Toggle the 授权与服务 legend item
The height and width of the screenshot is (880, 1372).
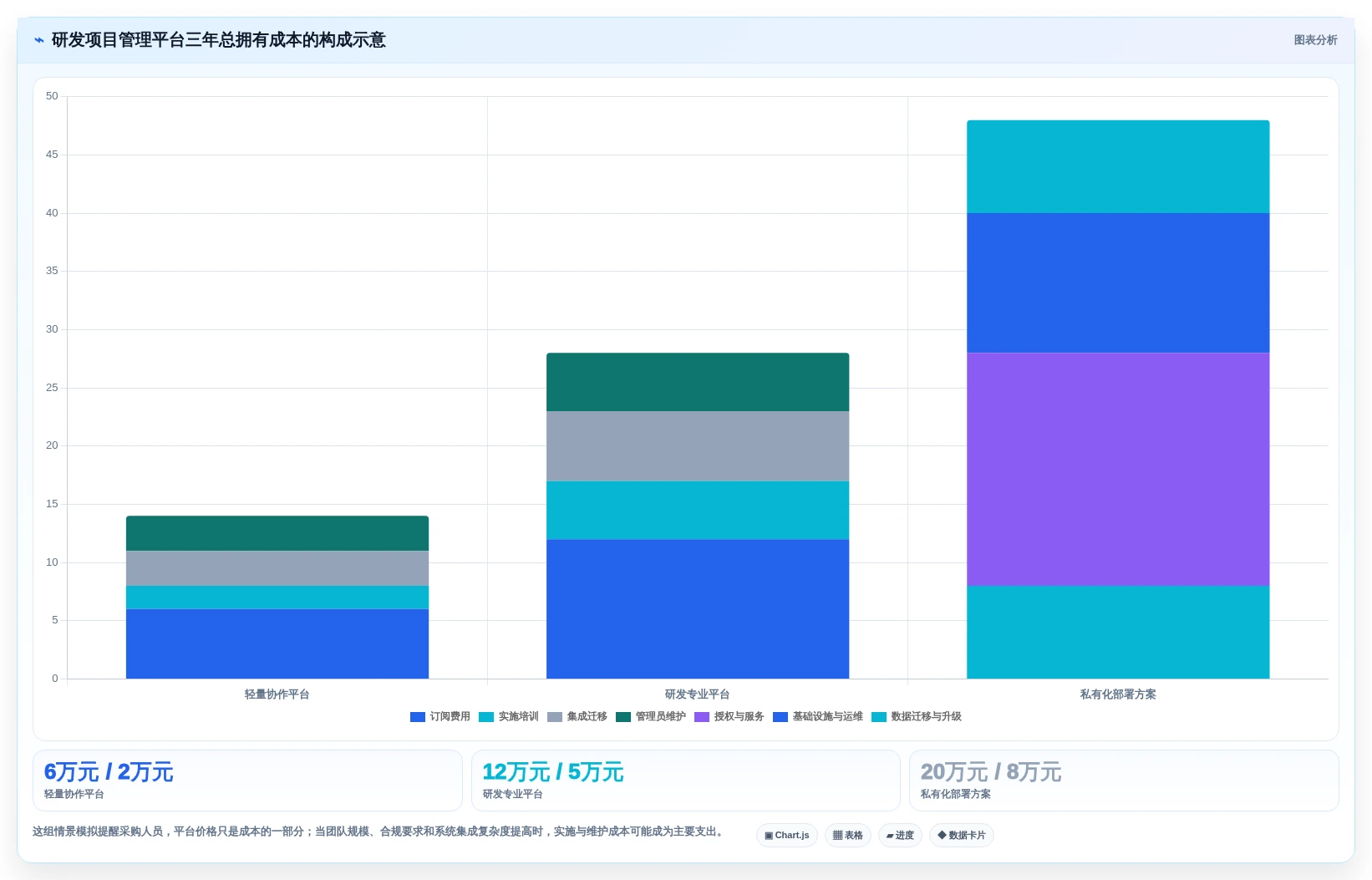pyautogui.click(x=729, y=717)
